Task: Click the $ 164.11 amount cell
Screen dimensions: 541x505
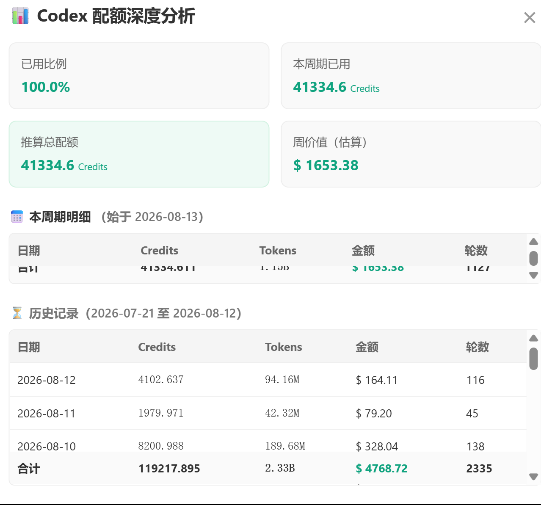Action: (x=376, y=380)
